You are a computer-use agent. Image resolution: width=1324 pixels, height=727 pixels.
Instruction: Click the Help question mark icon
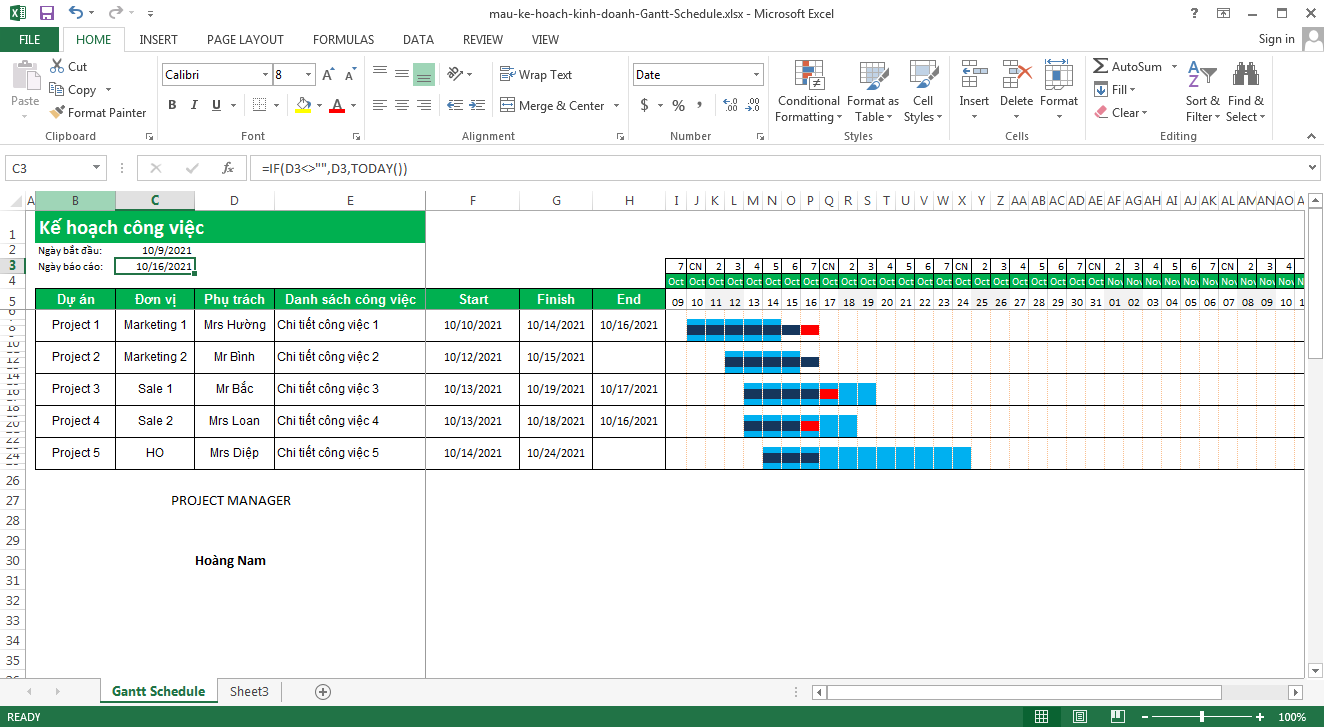pyautogui.click(x=1194, y=13)
